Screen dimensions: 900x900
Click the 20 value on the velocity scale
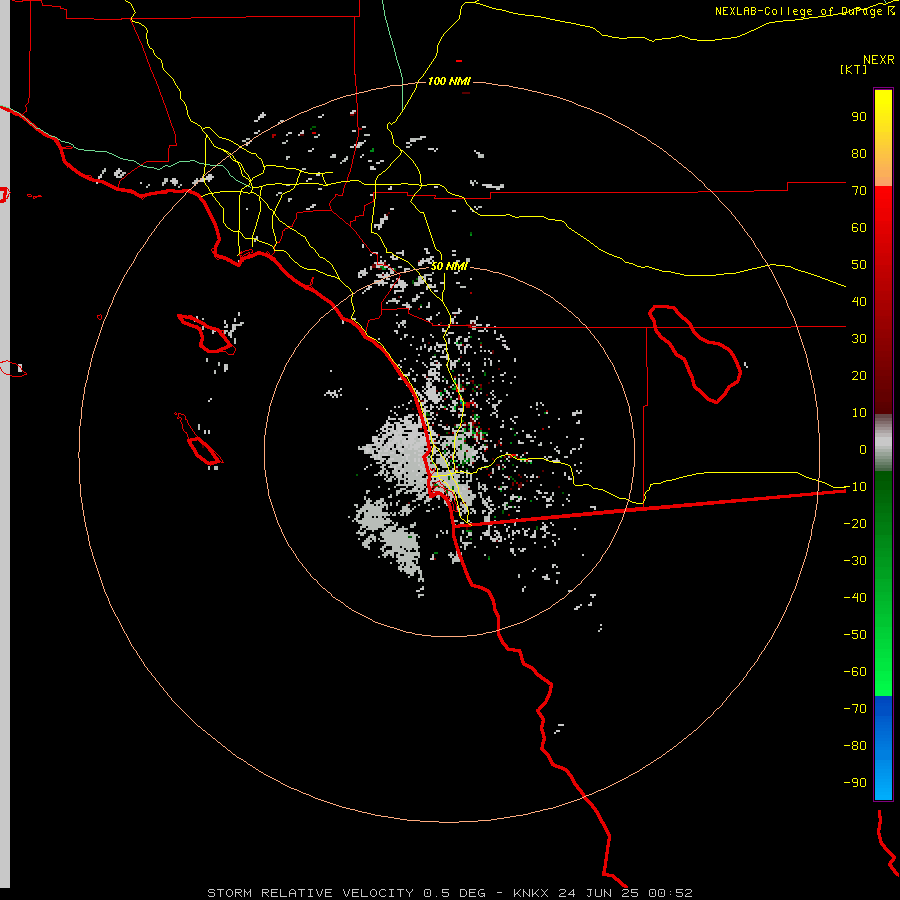859,375
